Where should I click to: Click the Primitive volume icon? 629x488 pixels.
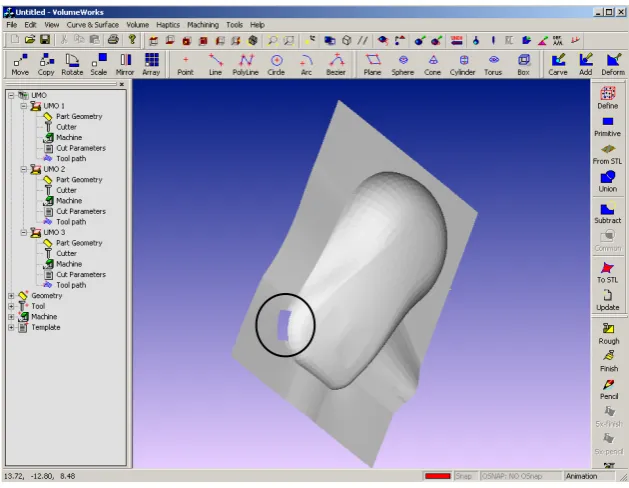click(x=608, y=126)
